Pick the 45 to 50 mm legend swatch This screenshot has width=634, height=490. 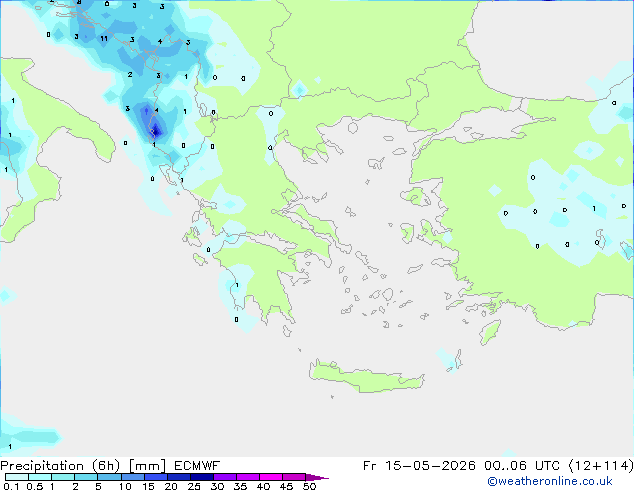tap(294, 477)
